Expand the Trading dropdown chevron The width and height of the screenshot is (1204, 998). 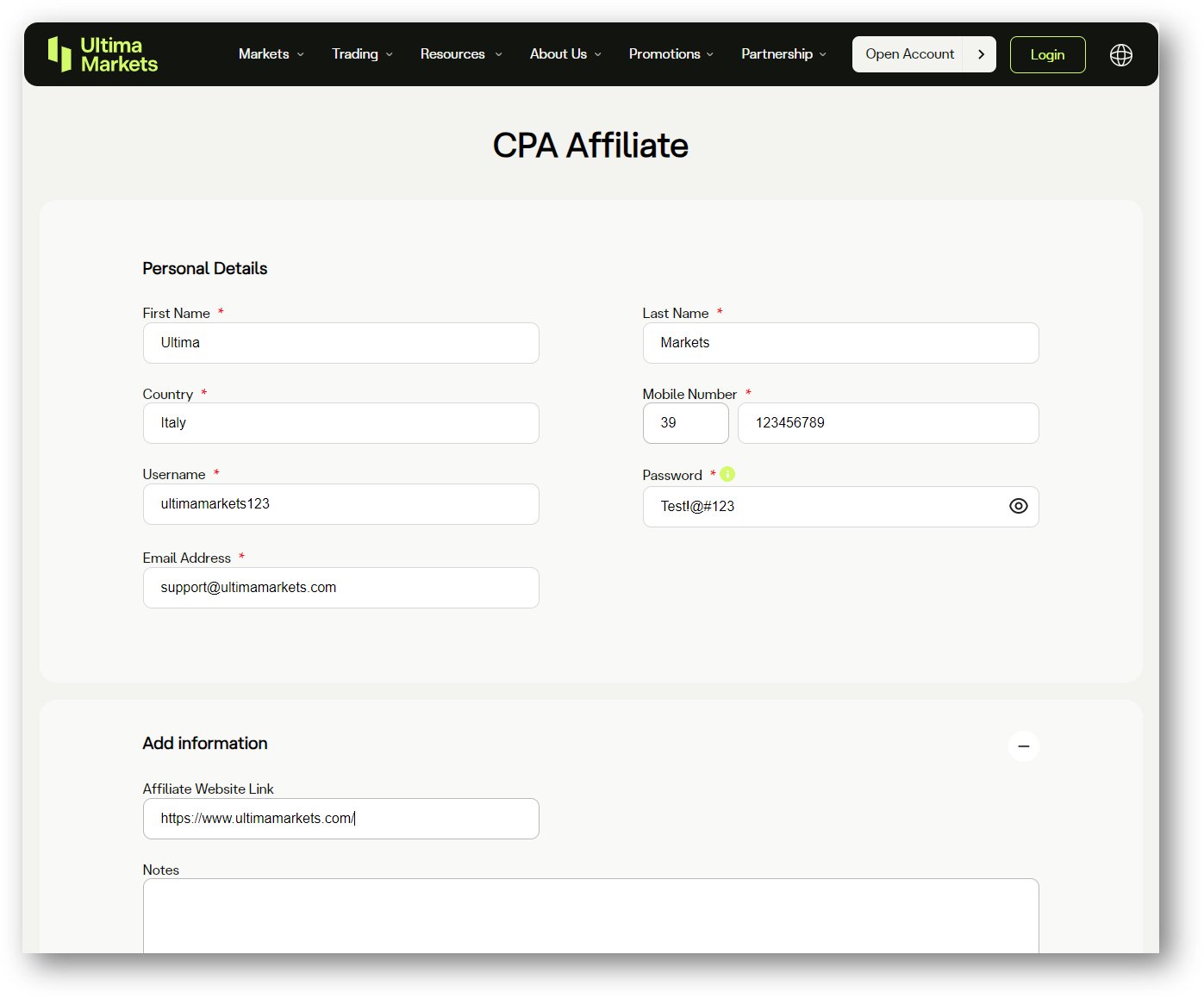pos(390,54)
